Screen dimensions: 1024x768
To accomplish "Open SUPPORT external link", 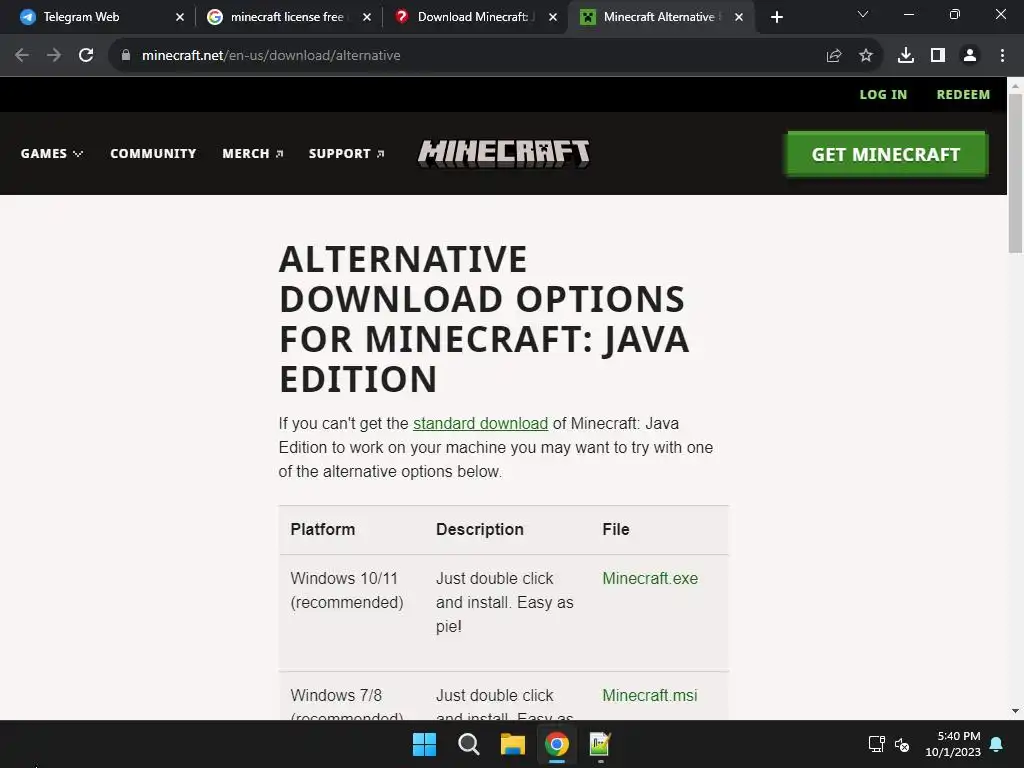I will click(x=346, y=153).
